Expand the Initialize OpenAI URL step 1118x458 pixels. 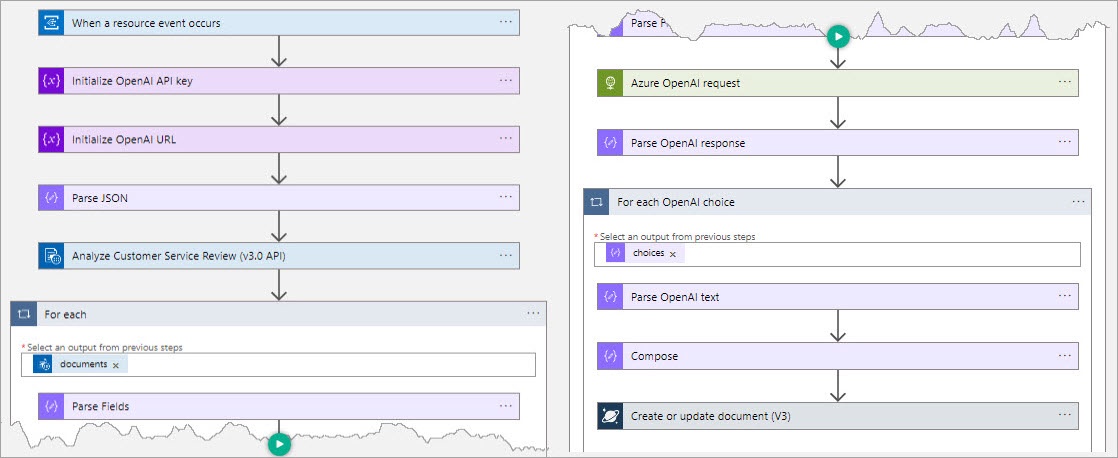279,140
